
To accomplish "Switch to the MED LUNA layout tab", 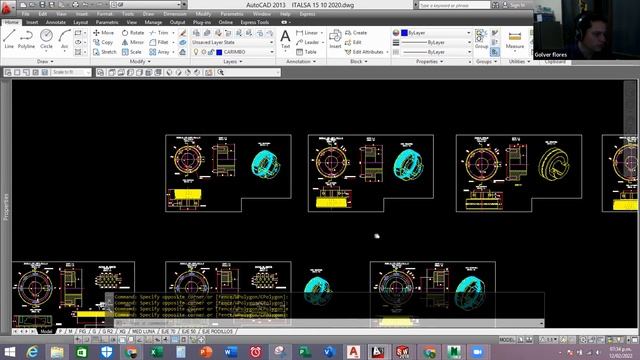I will click(143, 331).
